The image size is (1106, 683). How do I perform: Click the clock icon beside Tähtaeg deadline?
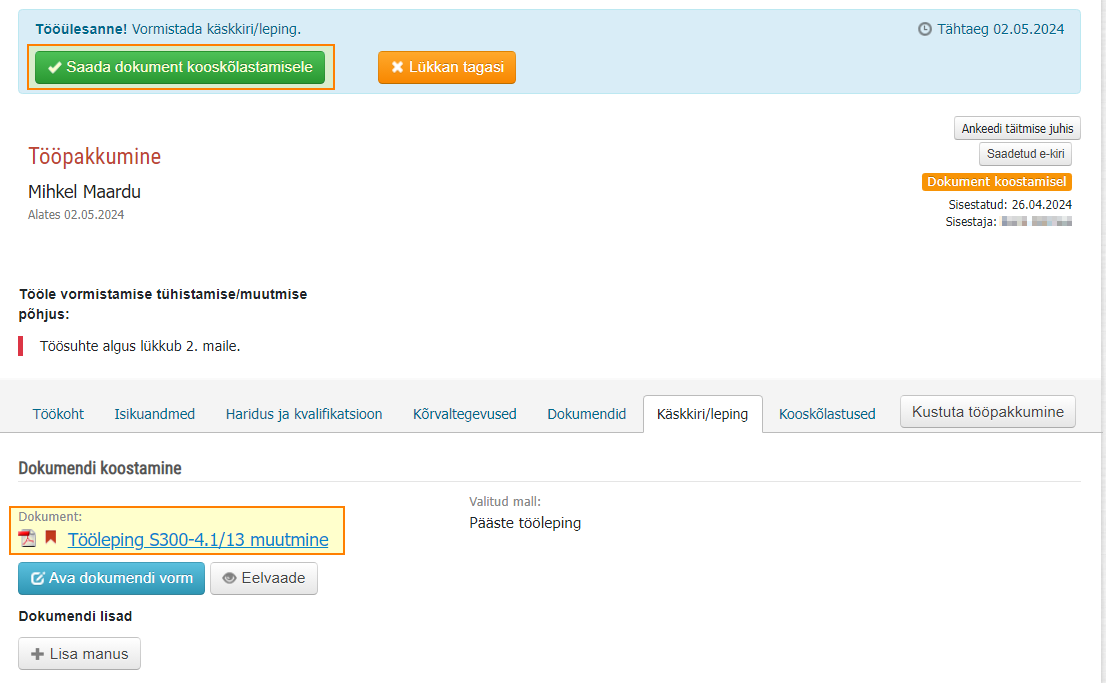pos(924,29)
